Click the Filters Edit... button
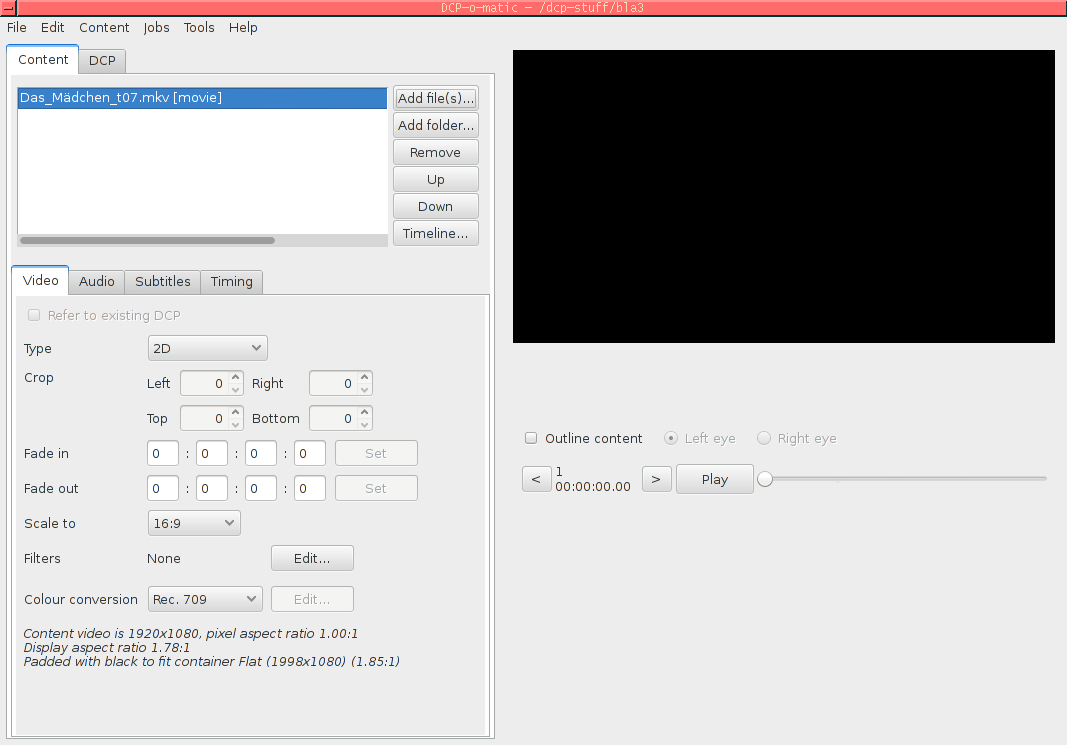Image resolution: width=1067 pixels, height=745 pixels. [312, 559]
